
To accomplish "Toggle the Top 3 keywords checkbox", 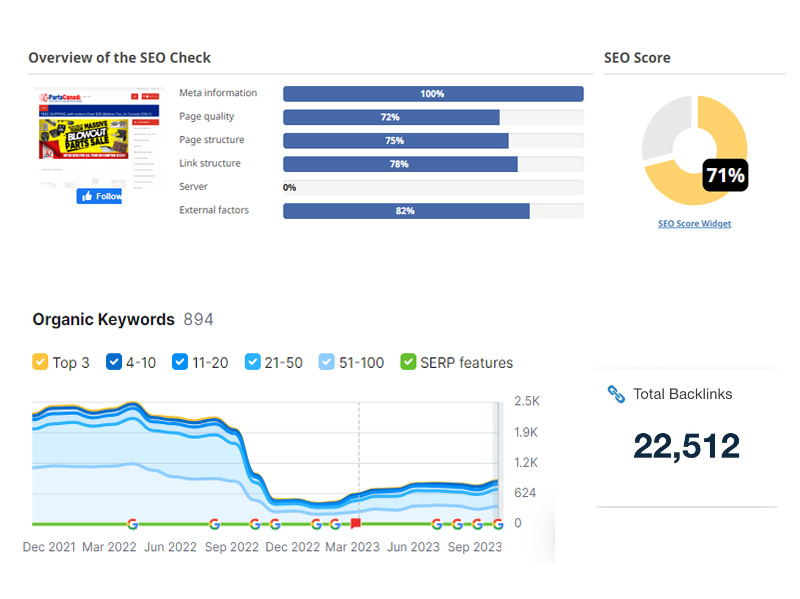I will coord(40,362).
